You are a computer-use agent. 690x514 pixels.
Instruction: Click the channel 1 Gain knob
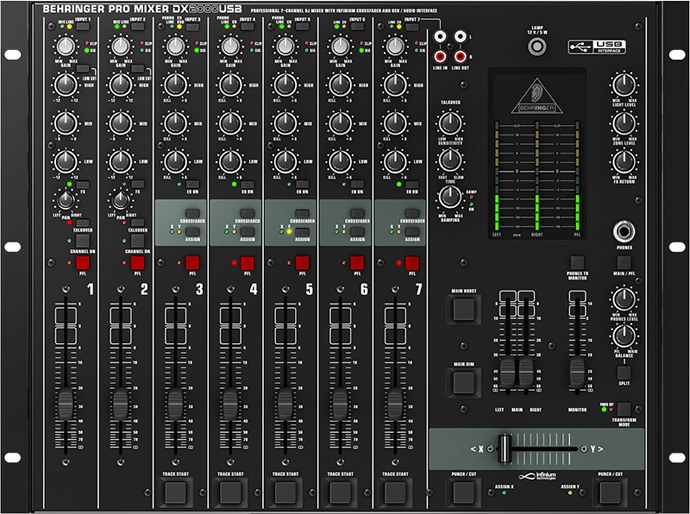pos(66,46)
